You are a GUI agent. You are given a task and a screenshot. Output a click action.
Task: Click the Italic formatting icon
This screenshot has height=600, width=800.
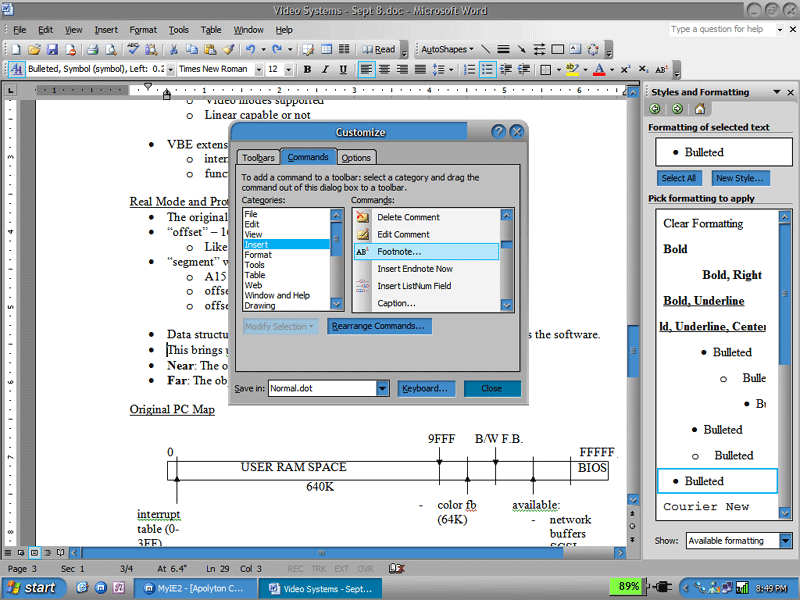pyautogui.click(x=324, y=70)
